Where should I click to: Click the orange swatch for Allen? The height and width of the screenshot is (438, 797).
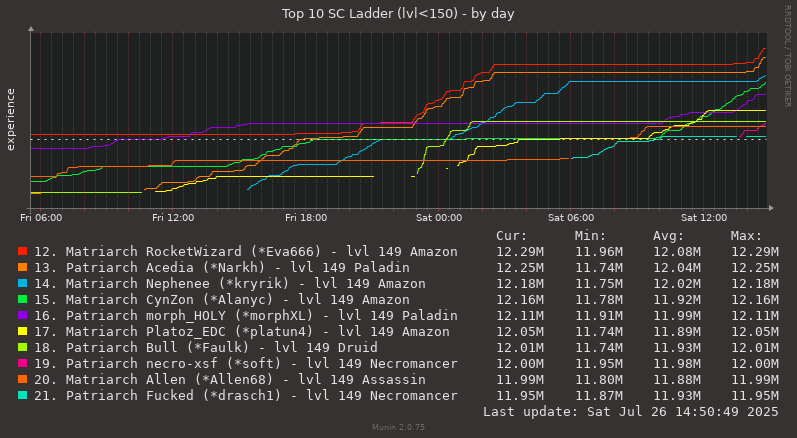tap(22, 380)
